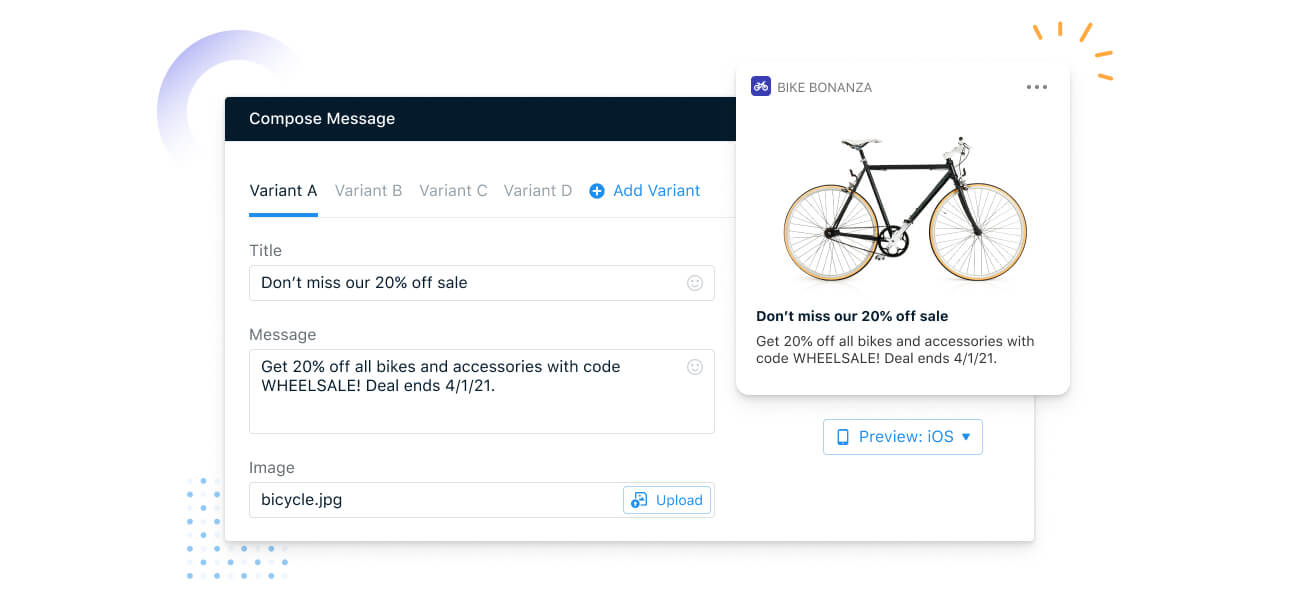
Task: Switch to the Variant C tab
Action: coord(453,190)
